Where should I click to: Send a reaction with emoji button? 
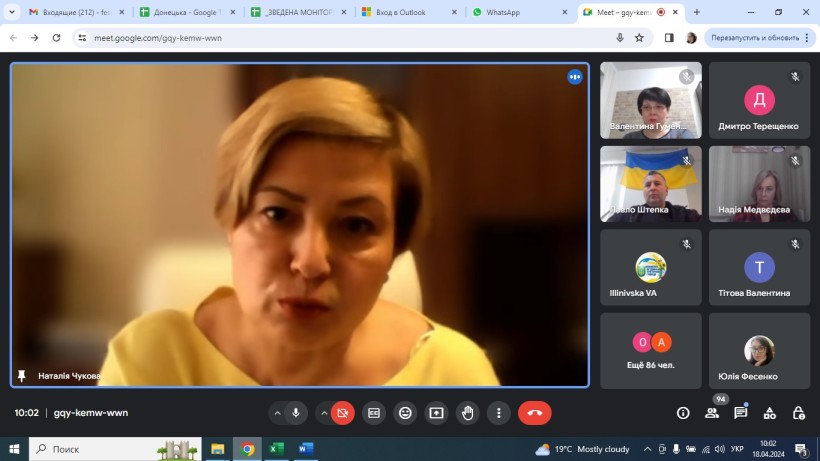tap(405, 413)
